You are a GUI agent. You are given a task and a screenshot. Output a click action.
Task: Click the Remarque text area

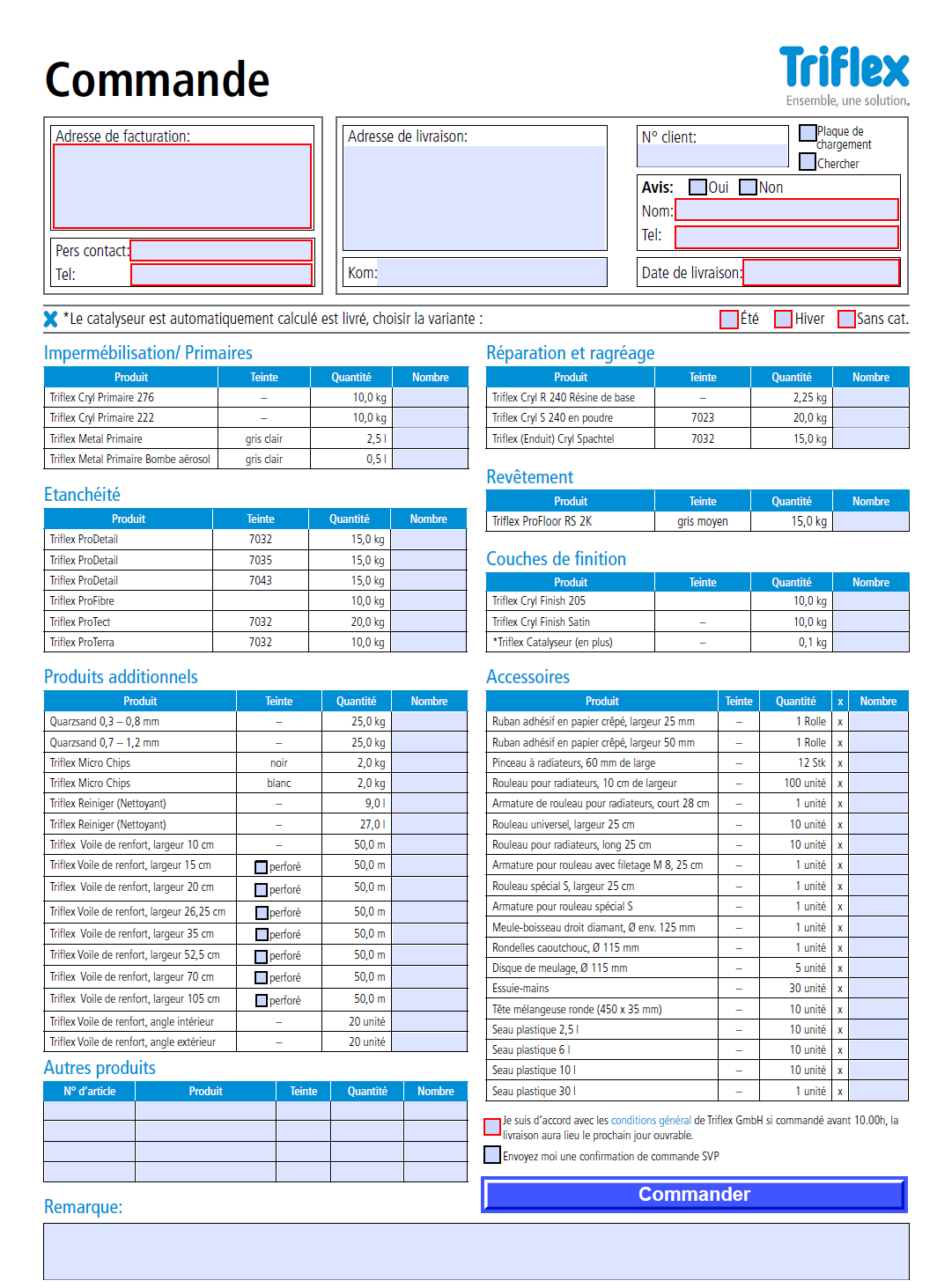(x=476, y=1251)
